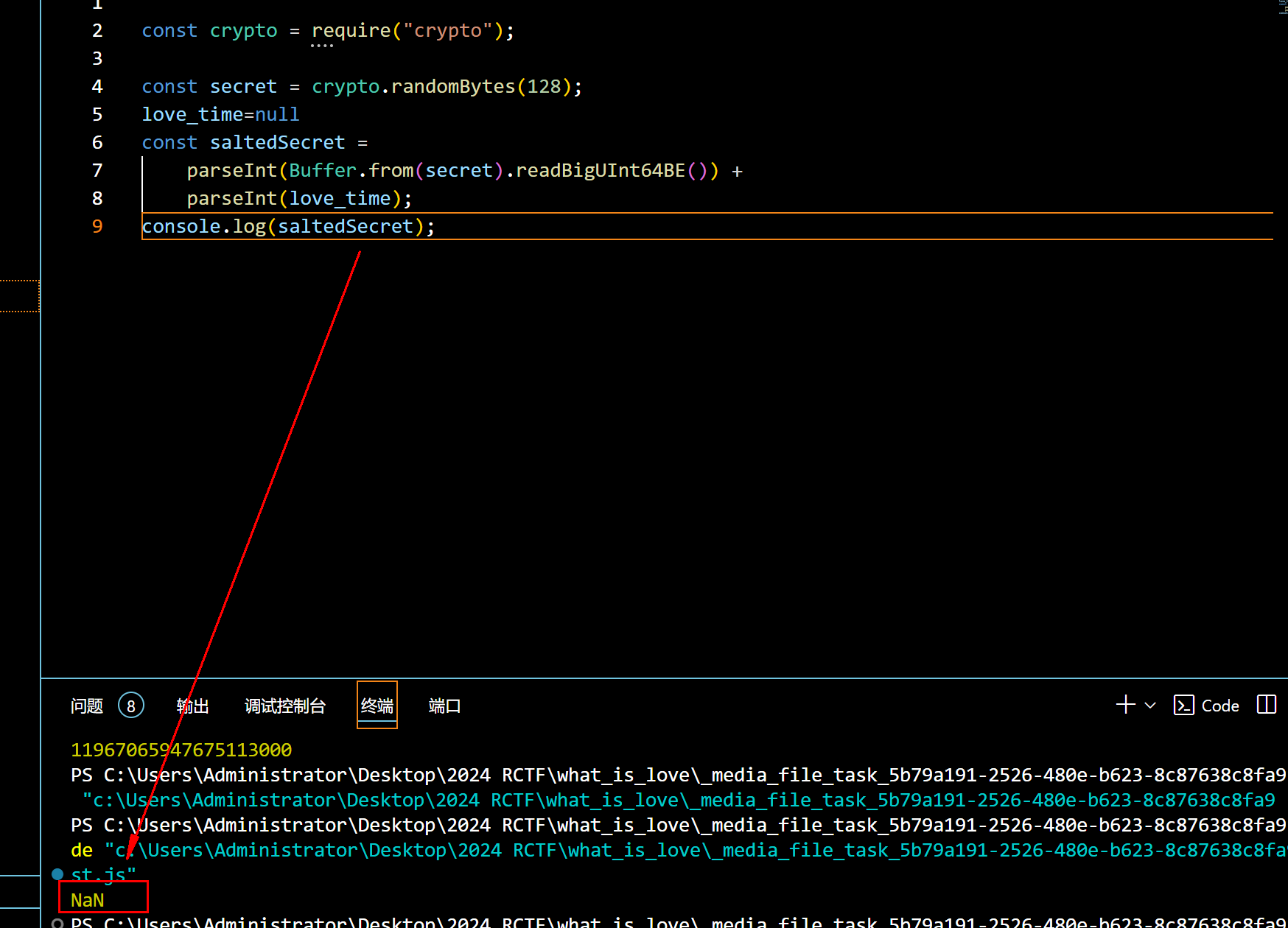Click the problems count badge 8
1288x928 pixels.
[x=131, y=706]
